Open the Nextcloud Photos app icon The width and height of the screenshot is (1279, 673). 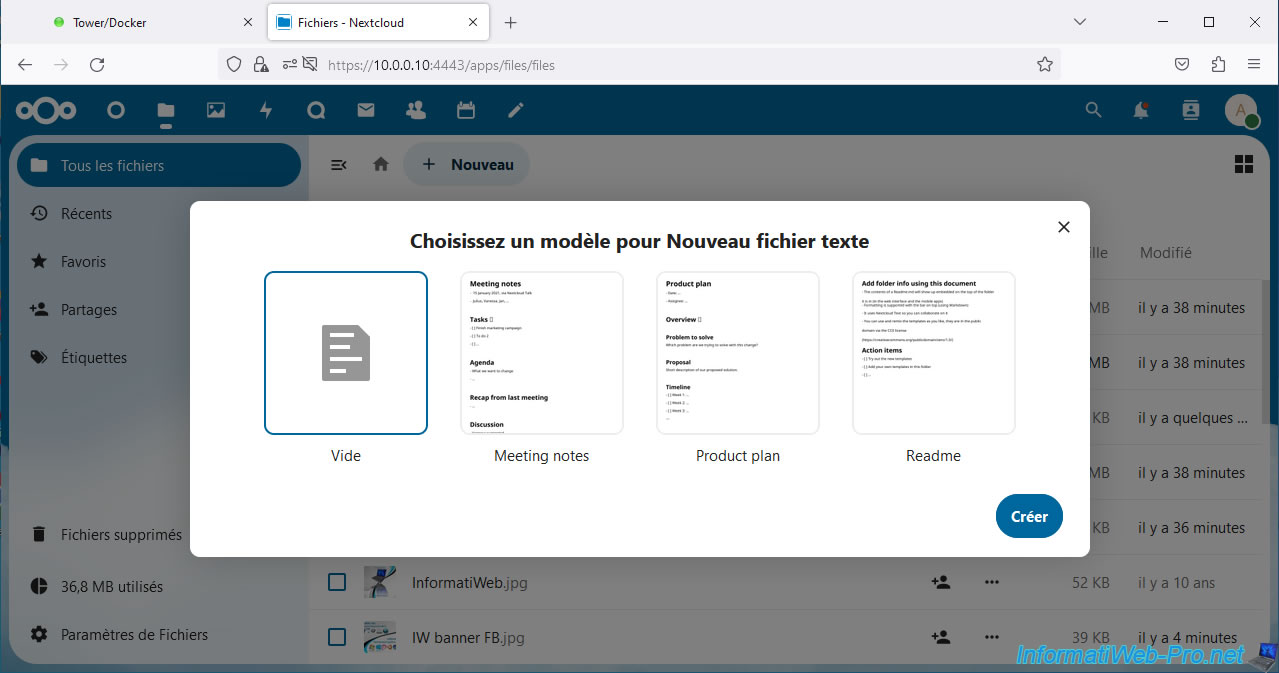click(x=216, y=111)
